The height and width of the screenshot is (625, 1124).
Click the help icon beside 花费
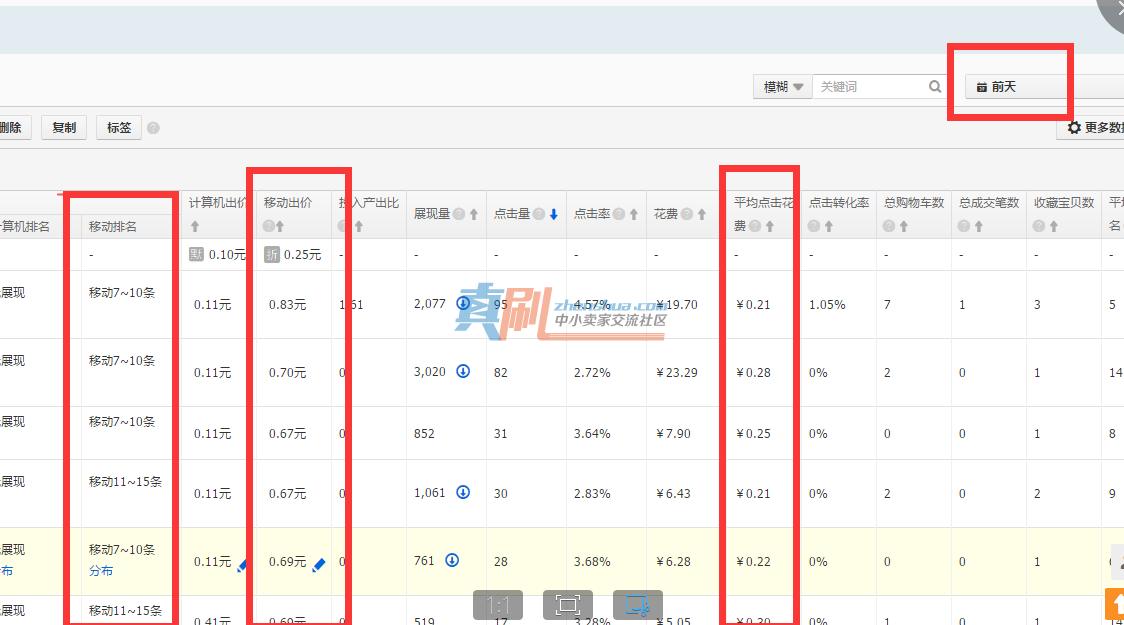(x=687, y=214)
